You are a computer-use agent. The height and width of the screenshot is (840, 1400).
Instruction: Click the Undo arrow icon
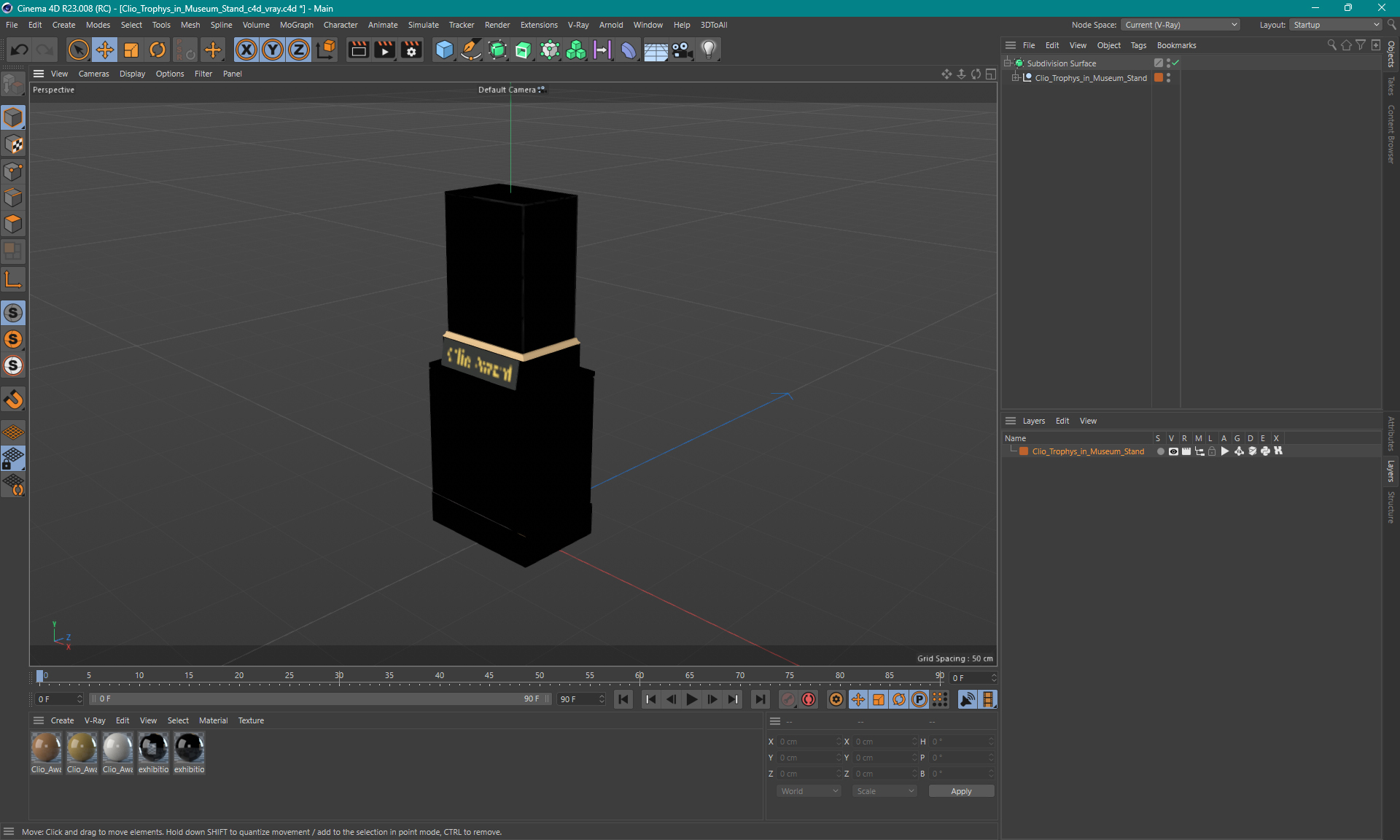(20, 50)
